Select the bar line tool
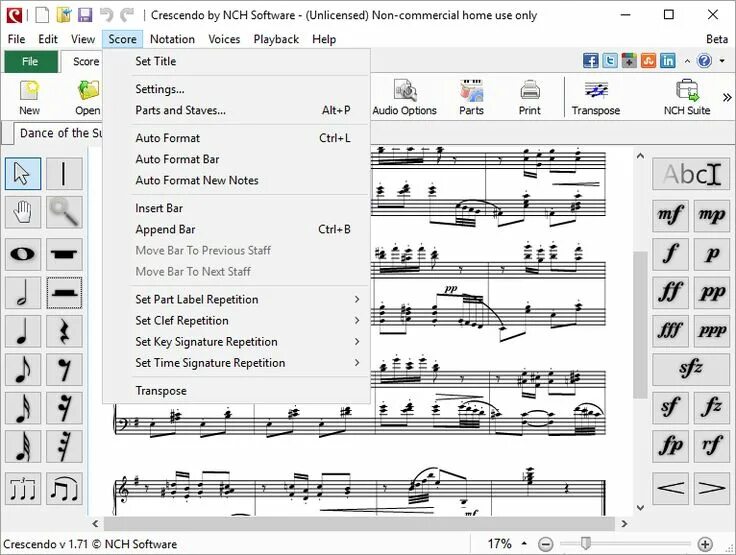The image size is (736, 555). (64, 173)
